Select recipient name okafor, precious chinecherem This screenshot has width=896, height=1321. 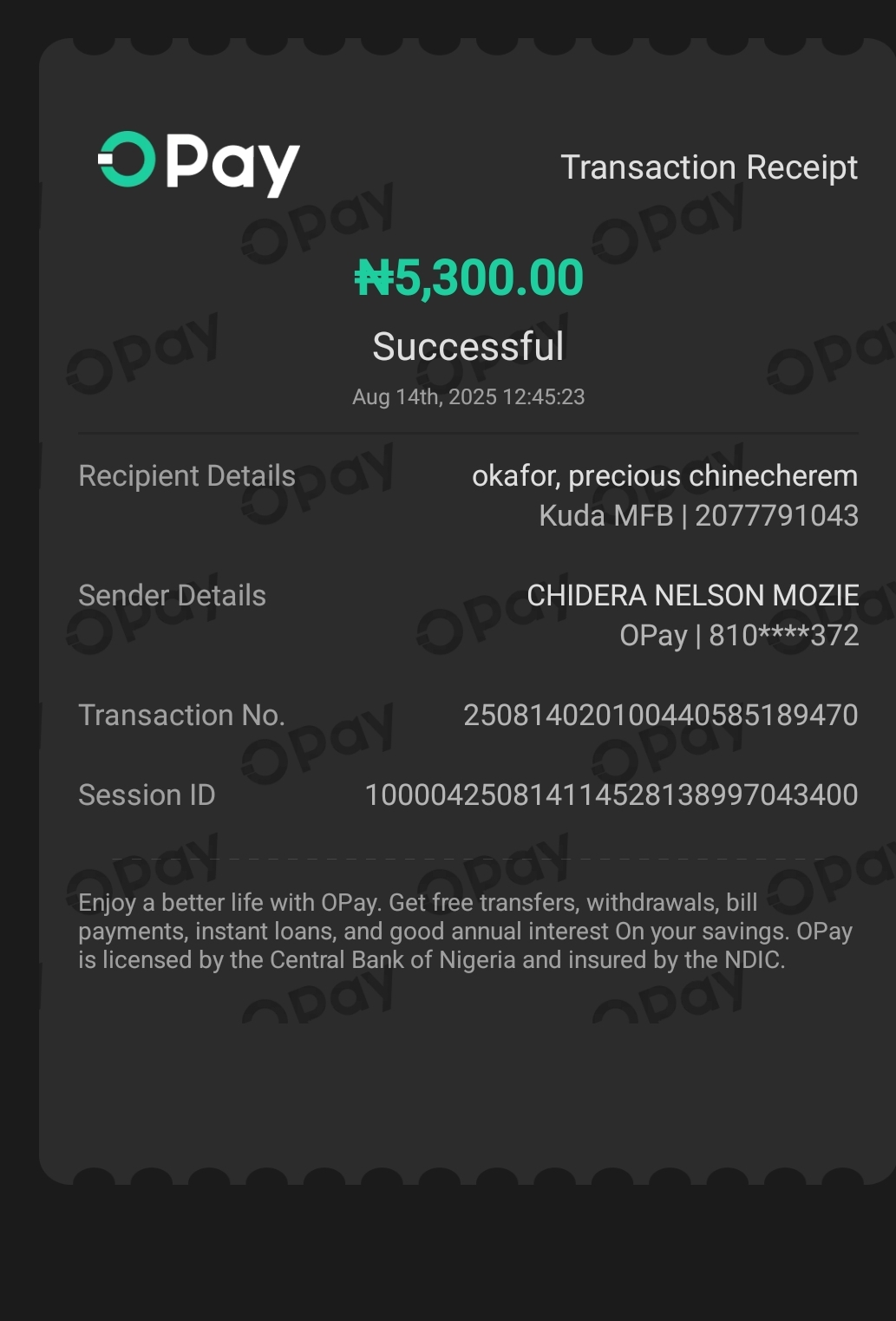click(664, 476)
